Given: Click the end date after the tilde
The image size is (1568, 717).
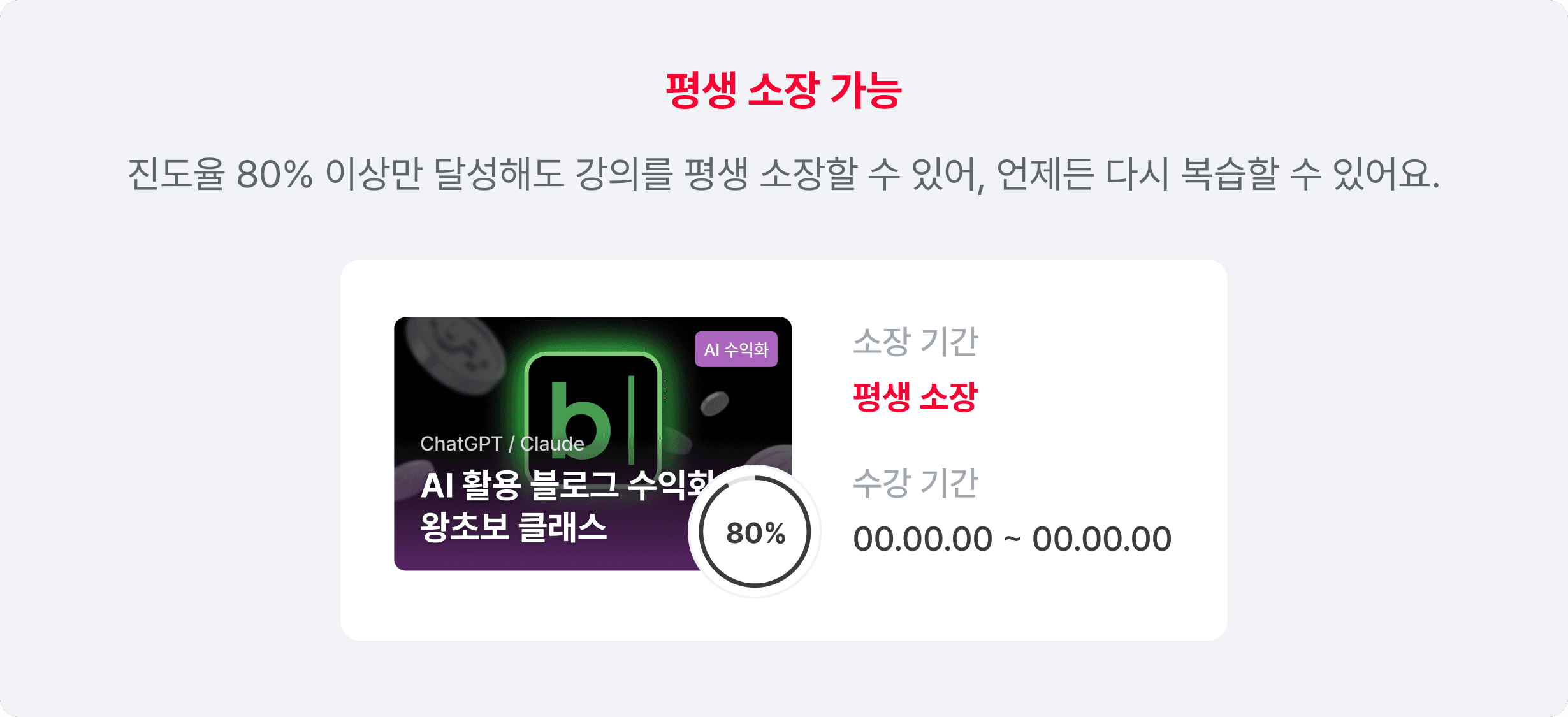Looking at the screenshot, I should (1101, 539).
